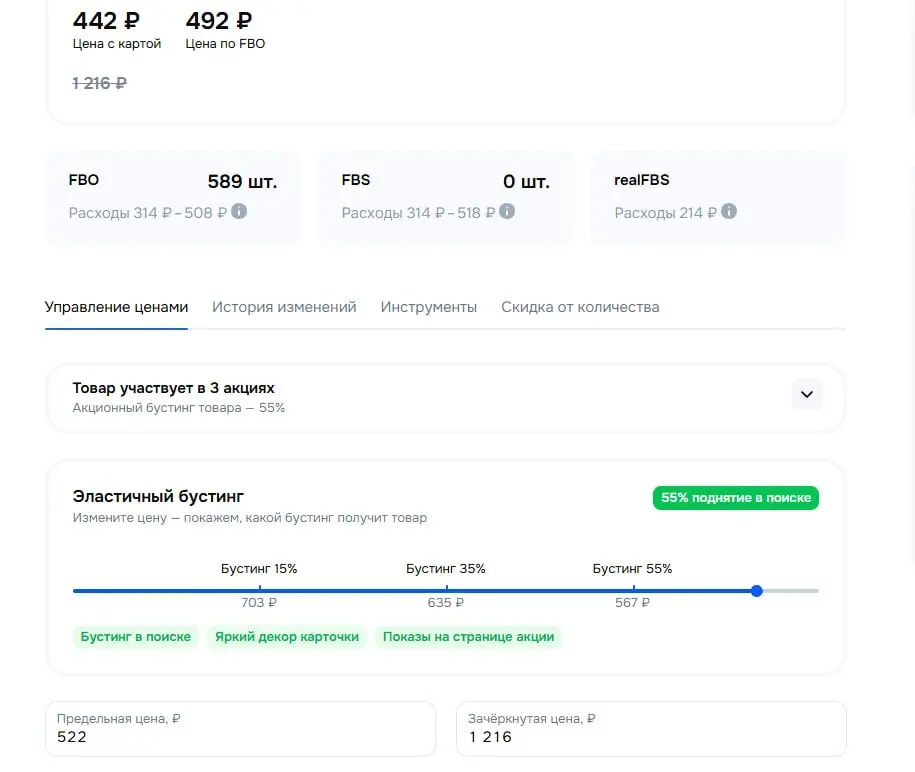Open the 'Управление ценами' tab

pos(116,307)
